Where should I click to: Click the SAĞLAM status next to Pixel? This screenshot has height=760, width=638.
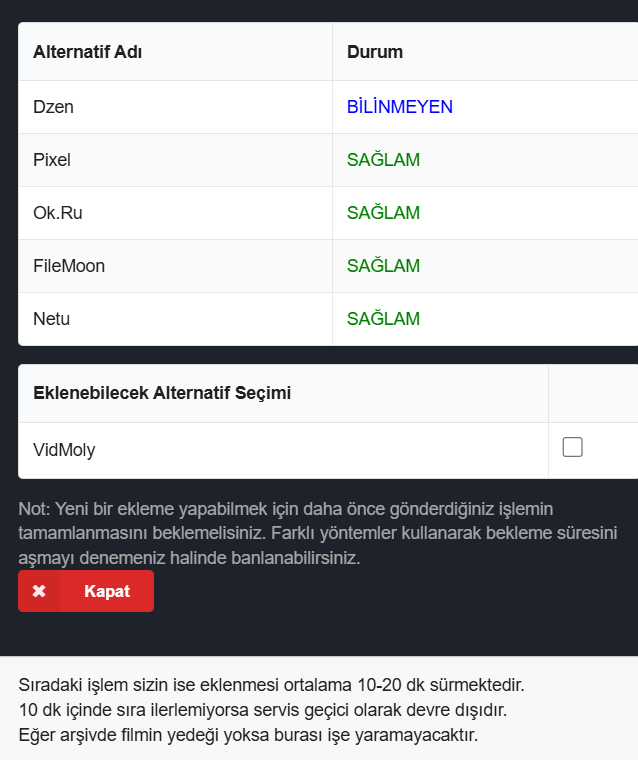point(383,159)
